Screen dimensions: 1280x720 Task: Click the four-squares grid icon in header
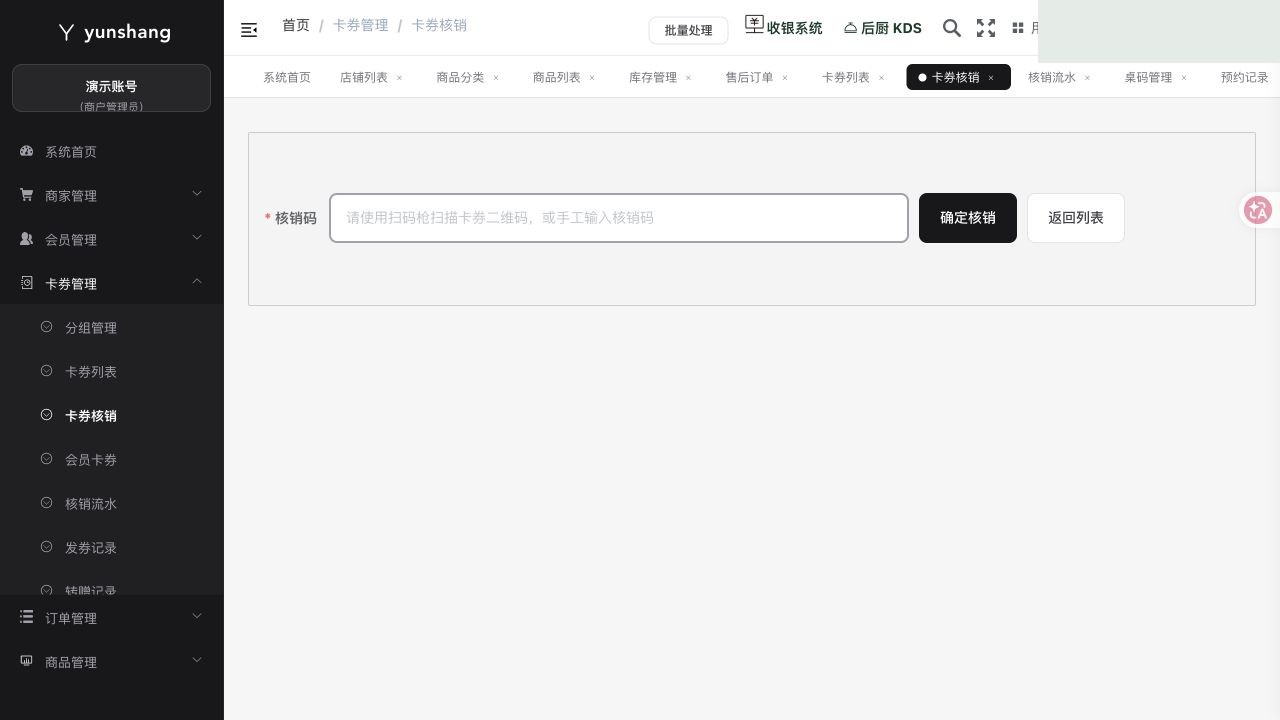coord(1018,28)
